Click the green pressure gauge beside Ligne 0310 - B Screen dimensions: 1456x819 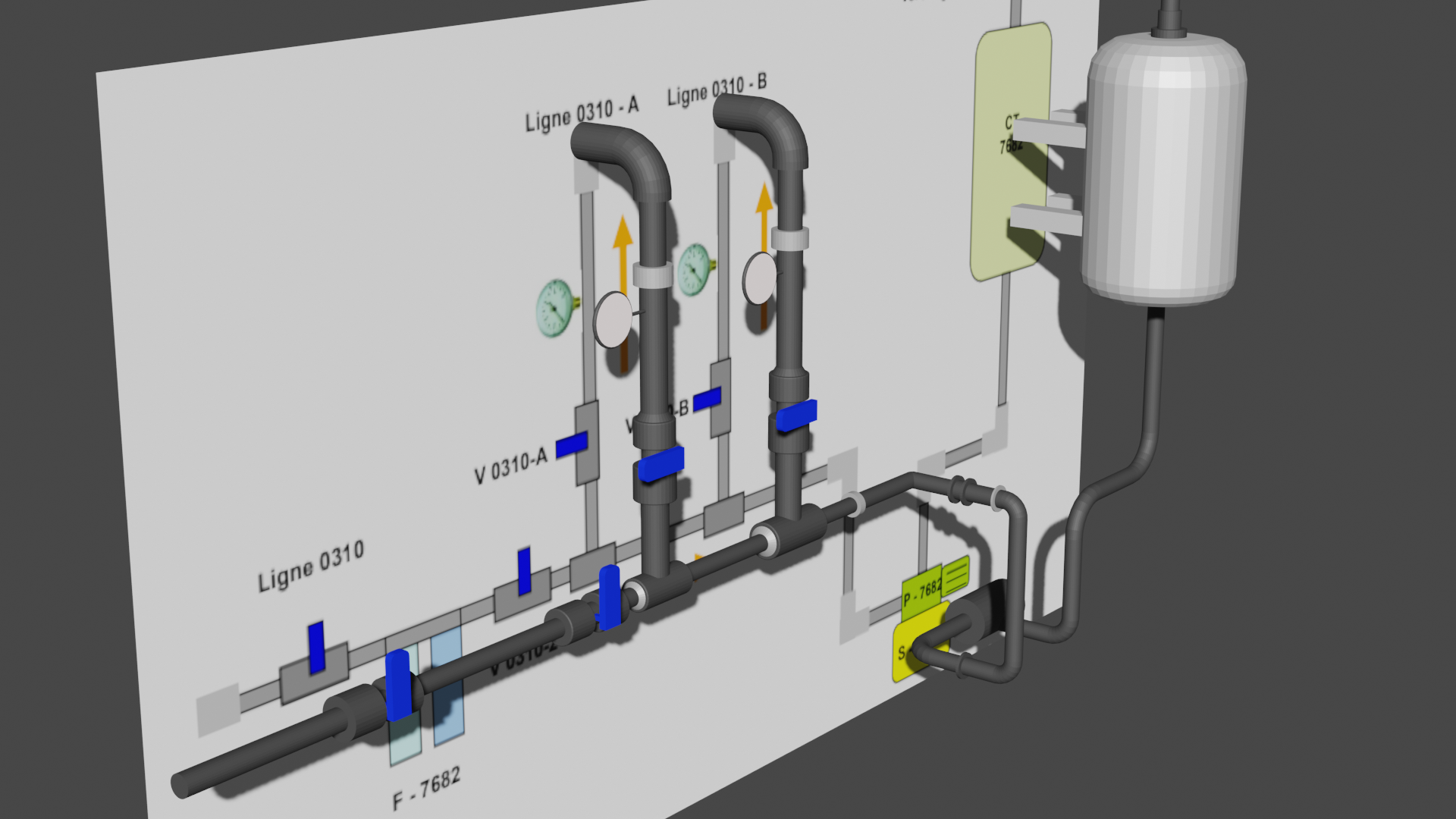pyautogui.click(x=695, y=268)
